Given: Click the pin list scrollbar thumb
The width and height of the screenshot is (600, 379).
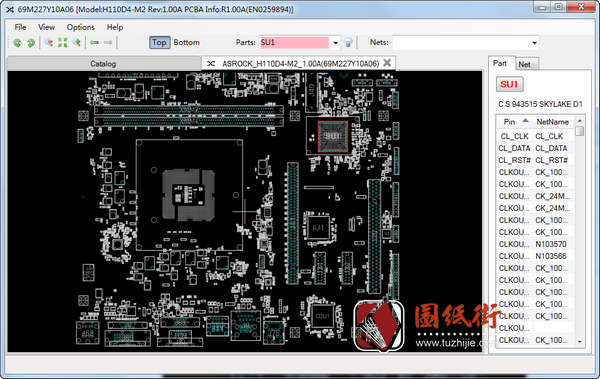Looking at the screenshot, I should (580, 131).
